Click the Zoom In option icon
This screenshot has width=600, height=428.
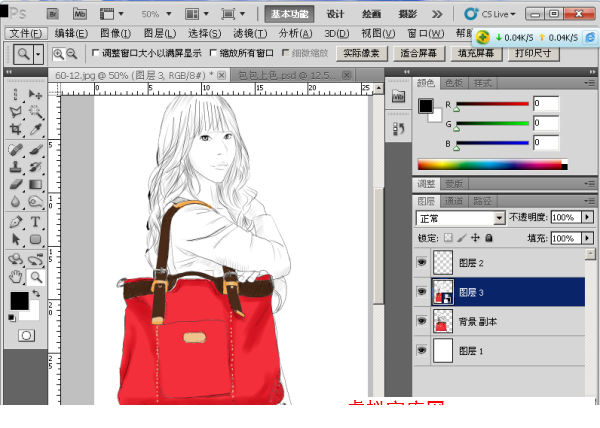(58, 54)
